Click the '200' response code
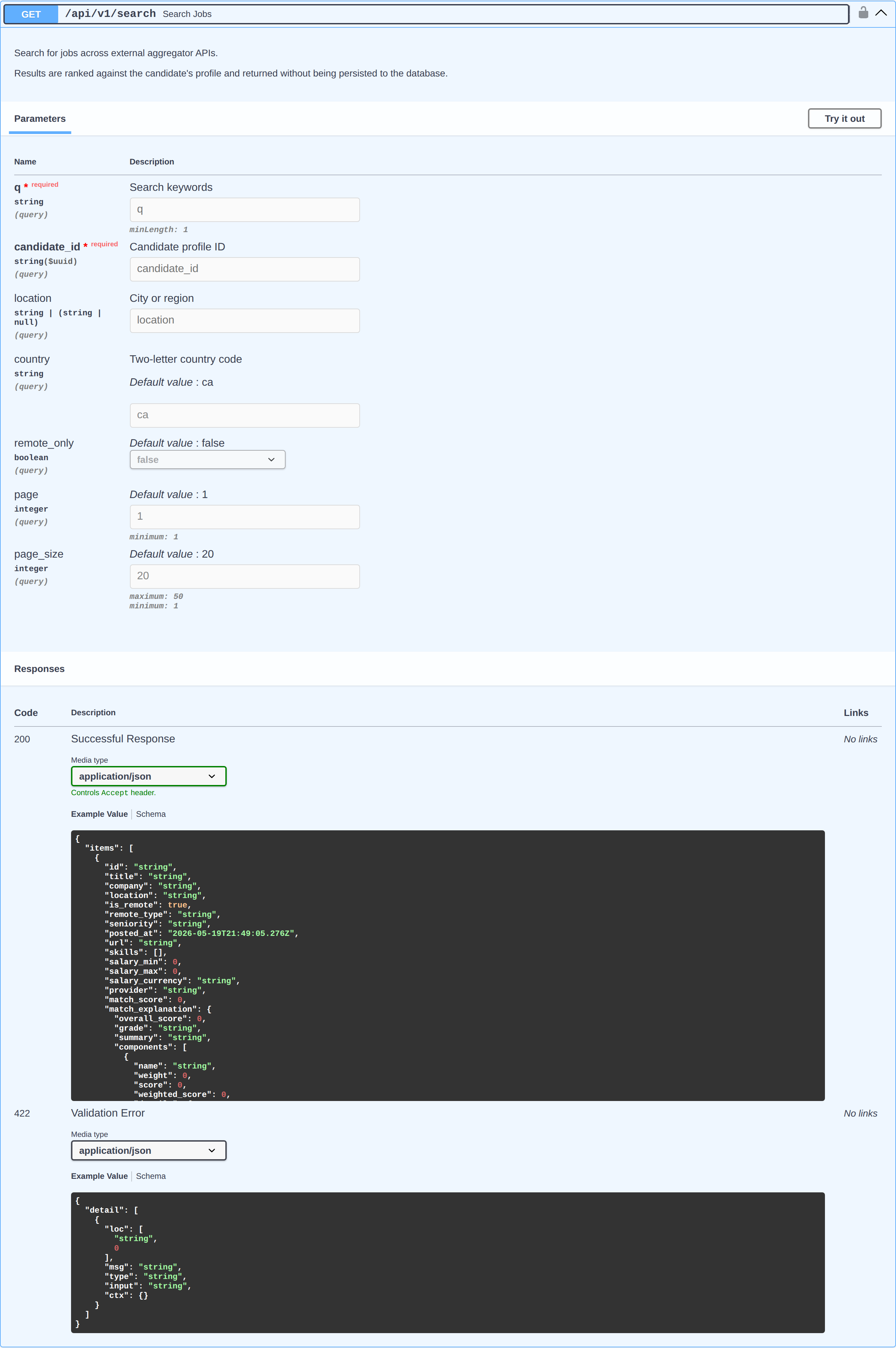 coord(22,739)
